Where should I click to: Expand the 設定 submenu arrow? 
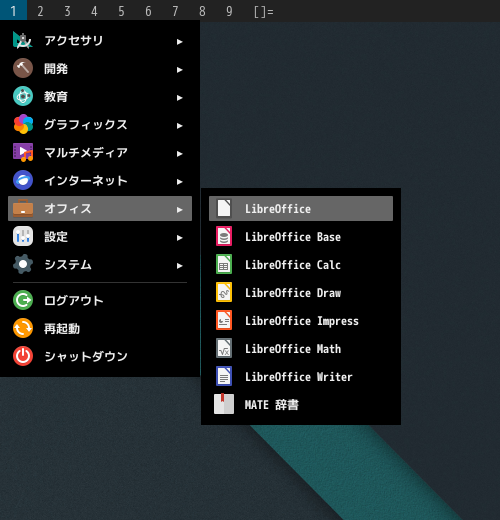tap(180, 238)
